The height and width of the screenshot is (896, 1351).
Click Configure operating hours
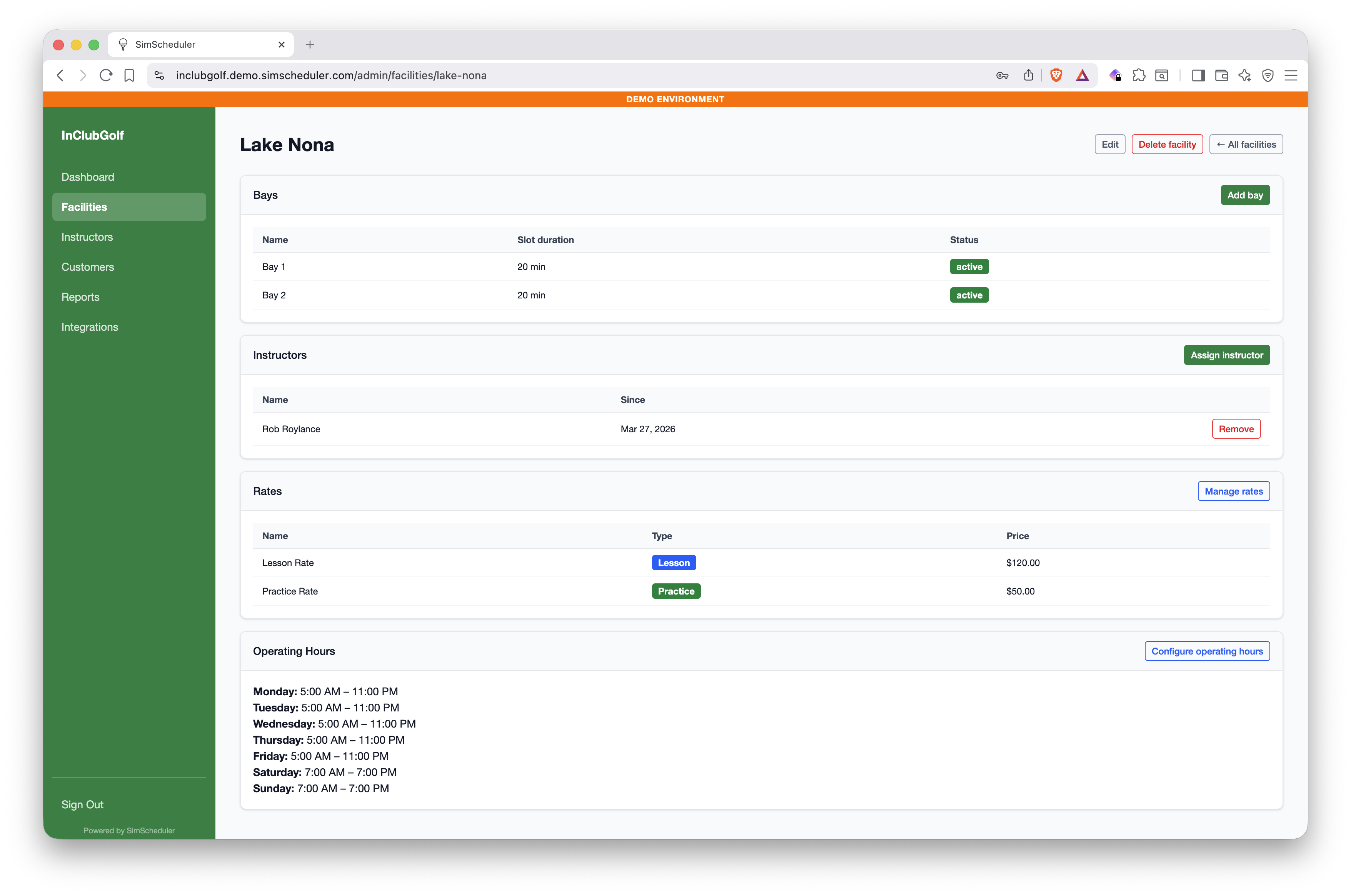[x=1206, y=651]
